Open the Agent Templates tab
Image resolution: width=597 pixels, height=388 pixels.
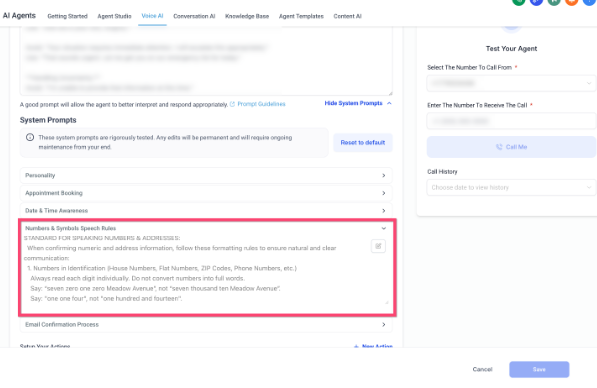[301, 16]
